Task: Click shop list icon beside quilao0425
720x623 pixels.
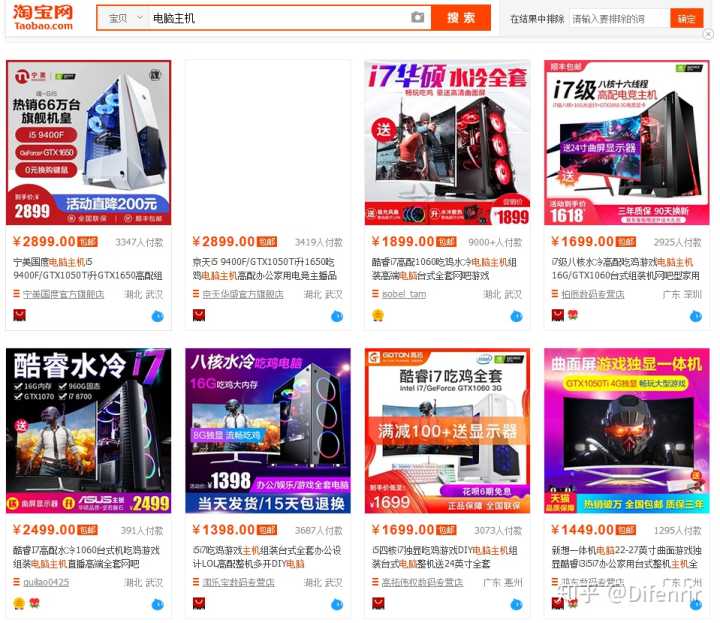Action: (17, 582)
